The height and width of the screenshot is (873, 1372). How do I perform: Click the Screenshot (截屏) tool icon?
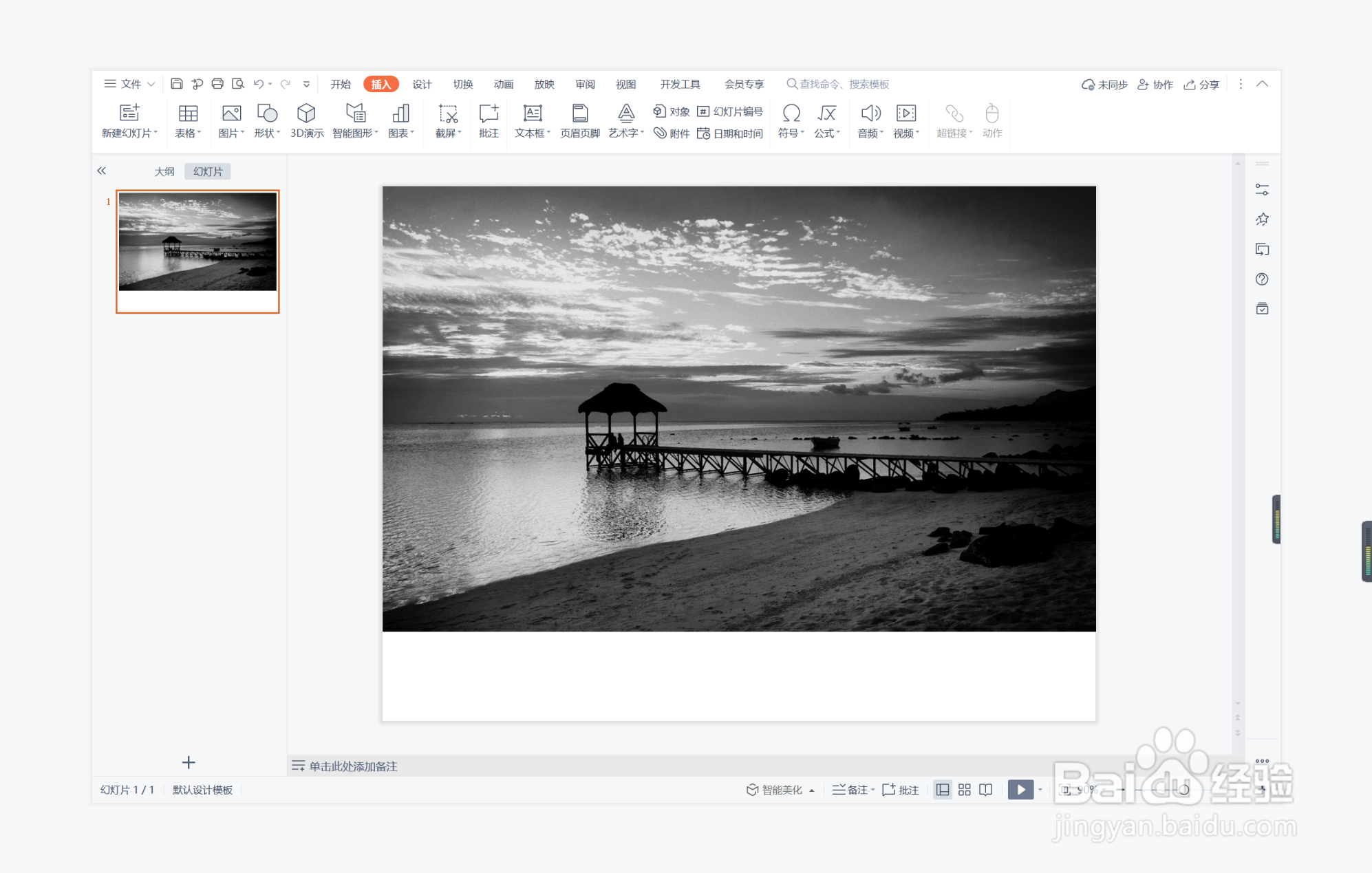click(x=448, y=114)
